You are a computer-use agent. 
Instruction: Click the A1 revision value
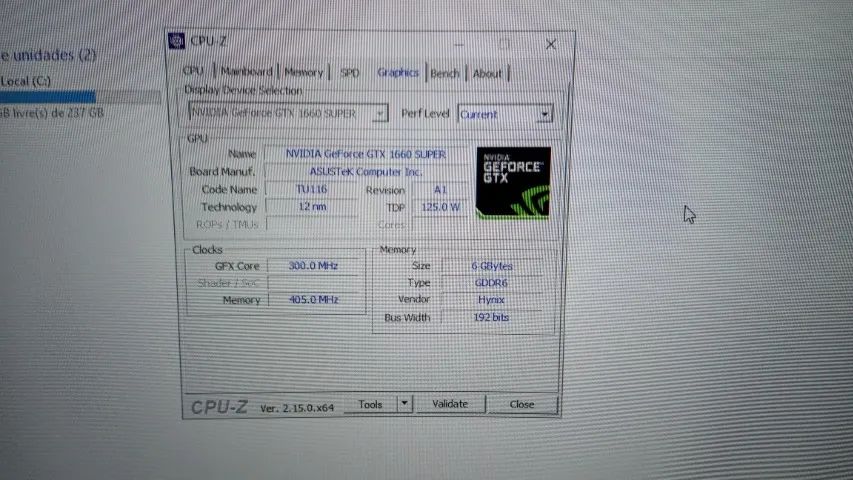tap(440, 189)
